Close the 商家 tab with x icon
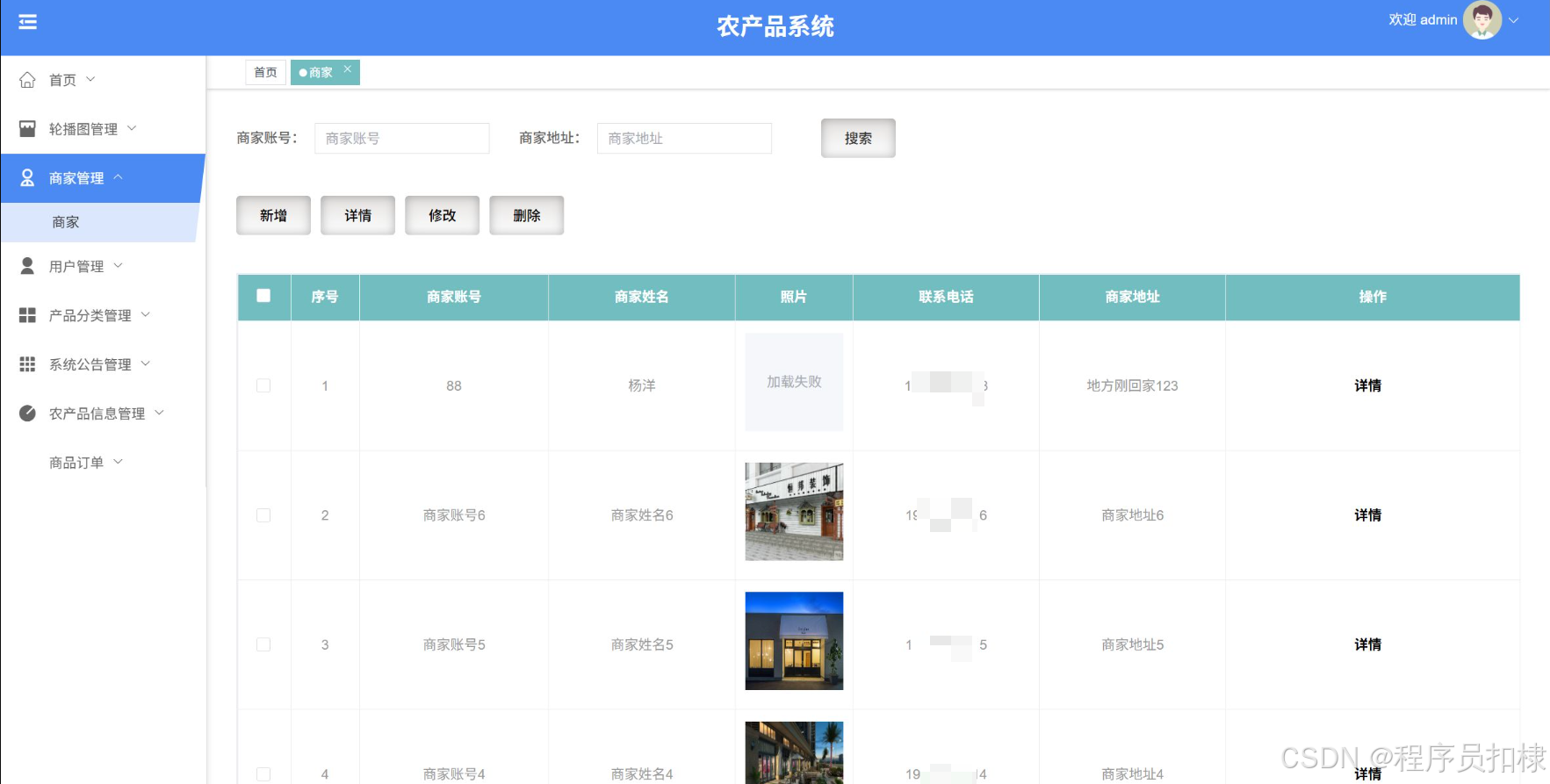This screenshot has height=784, width=1550. click(348, 68)
